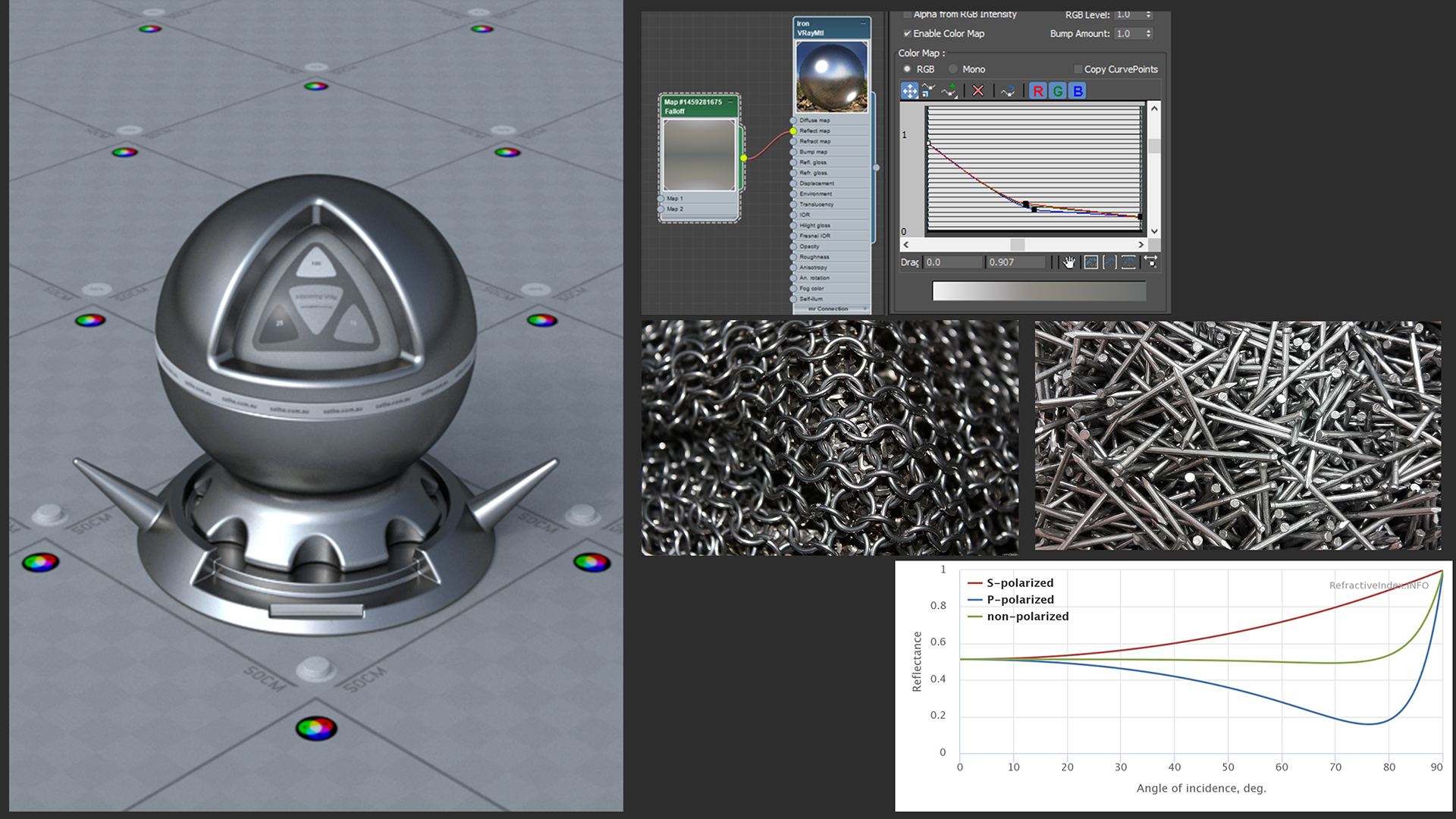Click the Zoom Horizontal Extents icon
The width and height of the screenshot is (1456, 819).
click(x=1109, y=262)
